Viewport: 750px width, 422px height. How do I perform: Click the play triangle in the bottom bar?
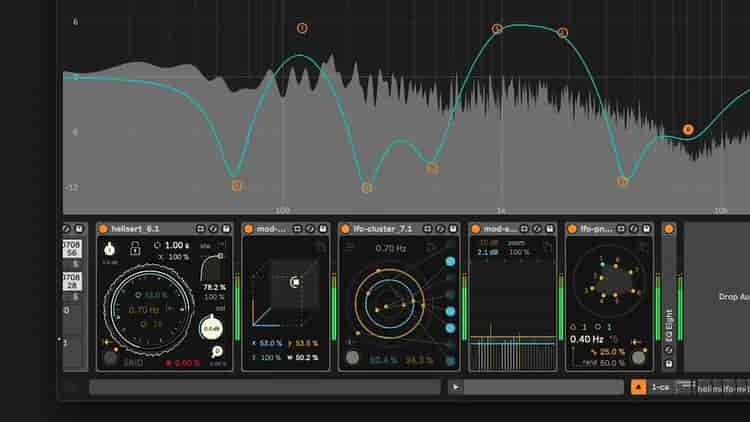point(455,387)
